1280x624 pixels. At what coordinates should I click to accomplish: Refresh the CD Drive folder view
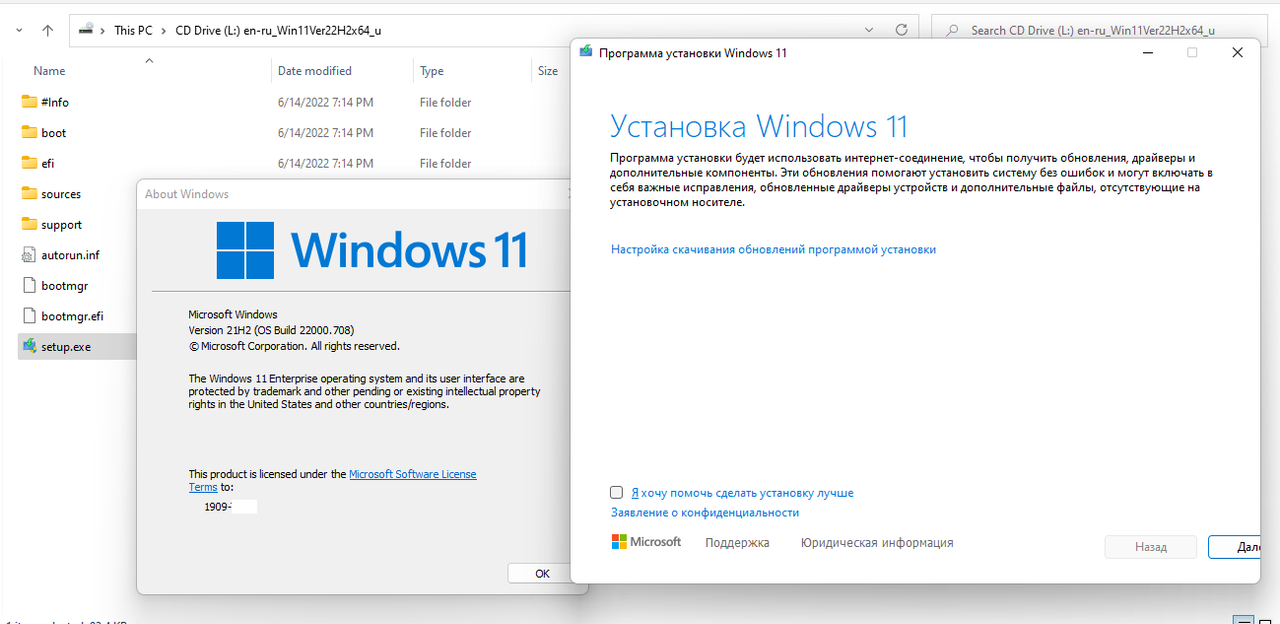pyautogui.click(x=901, y=30)
